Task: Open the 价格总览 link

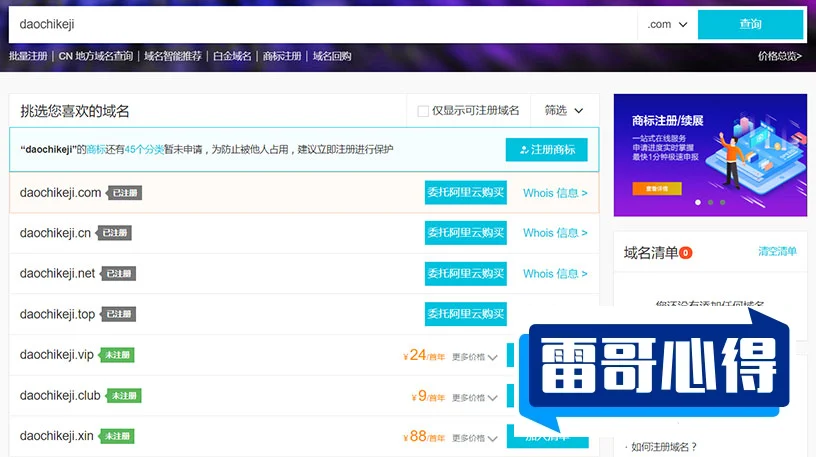Action: 780,56
